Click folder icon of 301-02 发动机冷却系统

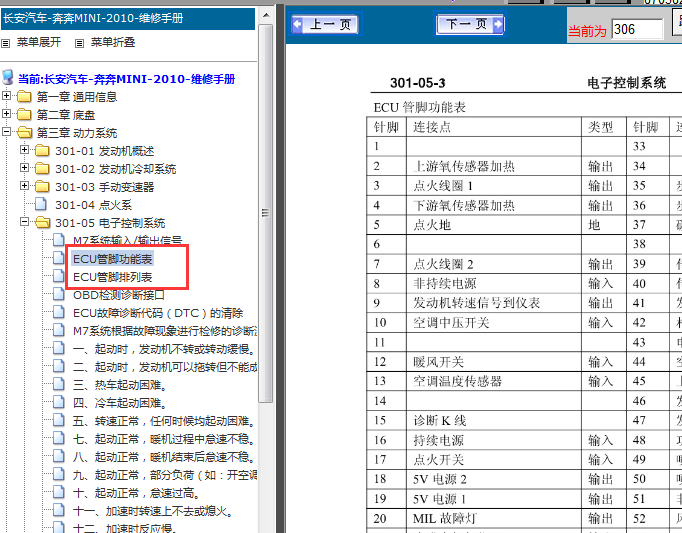42,168
